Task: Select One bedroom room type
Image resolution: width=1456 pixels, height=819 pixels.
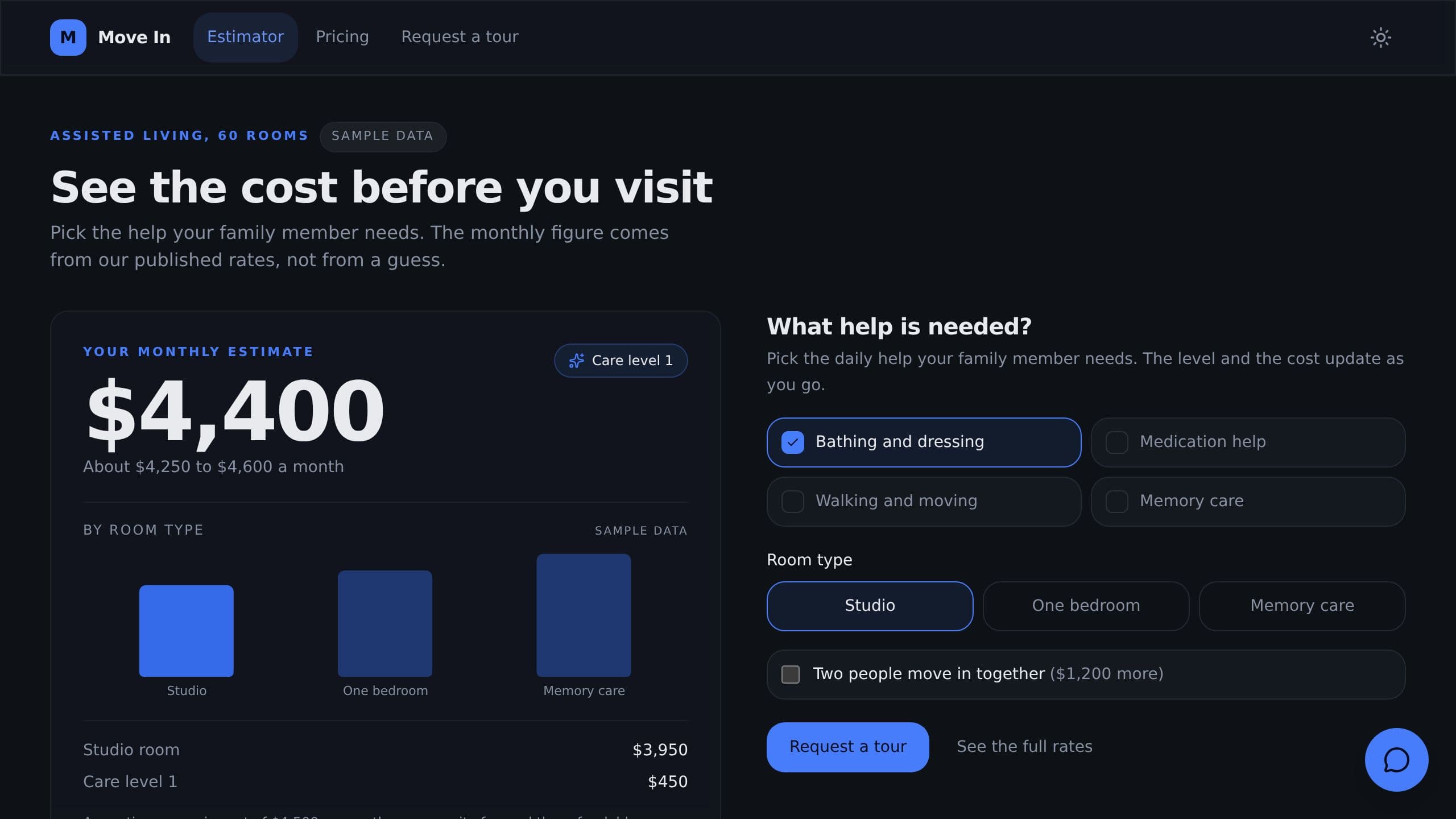Action: (1086, 606)
